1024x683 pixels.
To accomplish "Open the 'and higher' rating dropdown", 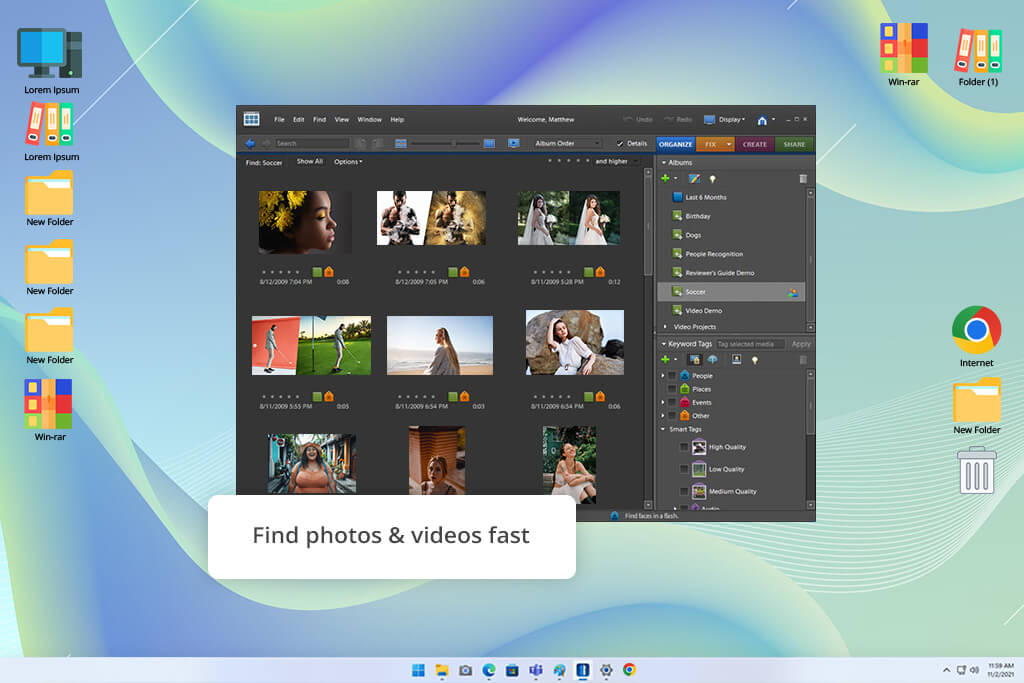I will tap(616, 161).
